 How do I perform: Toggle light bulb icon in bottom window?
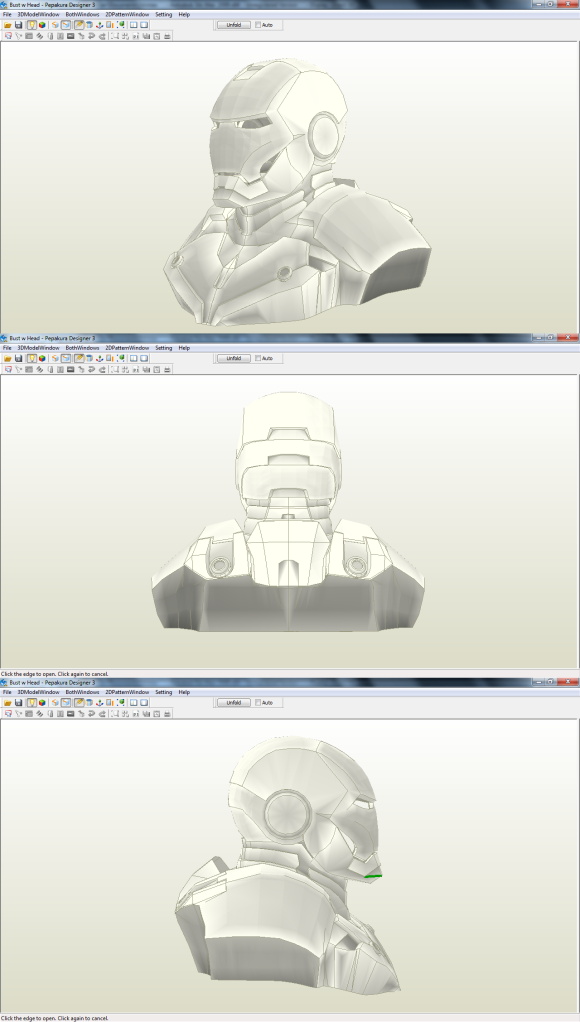(31, 703)
